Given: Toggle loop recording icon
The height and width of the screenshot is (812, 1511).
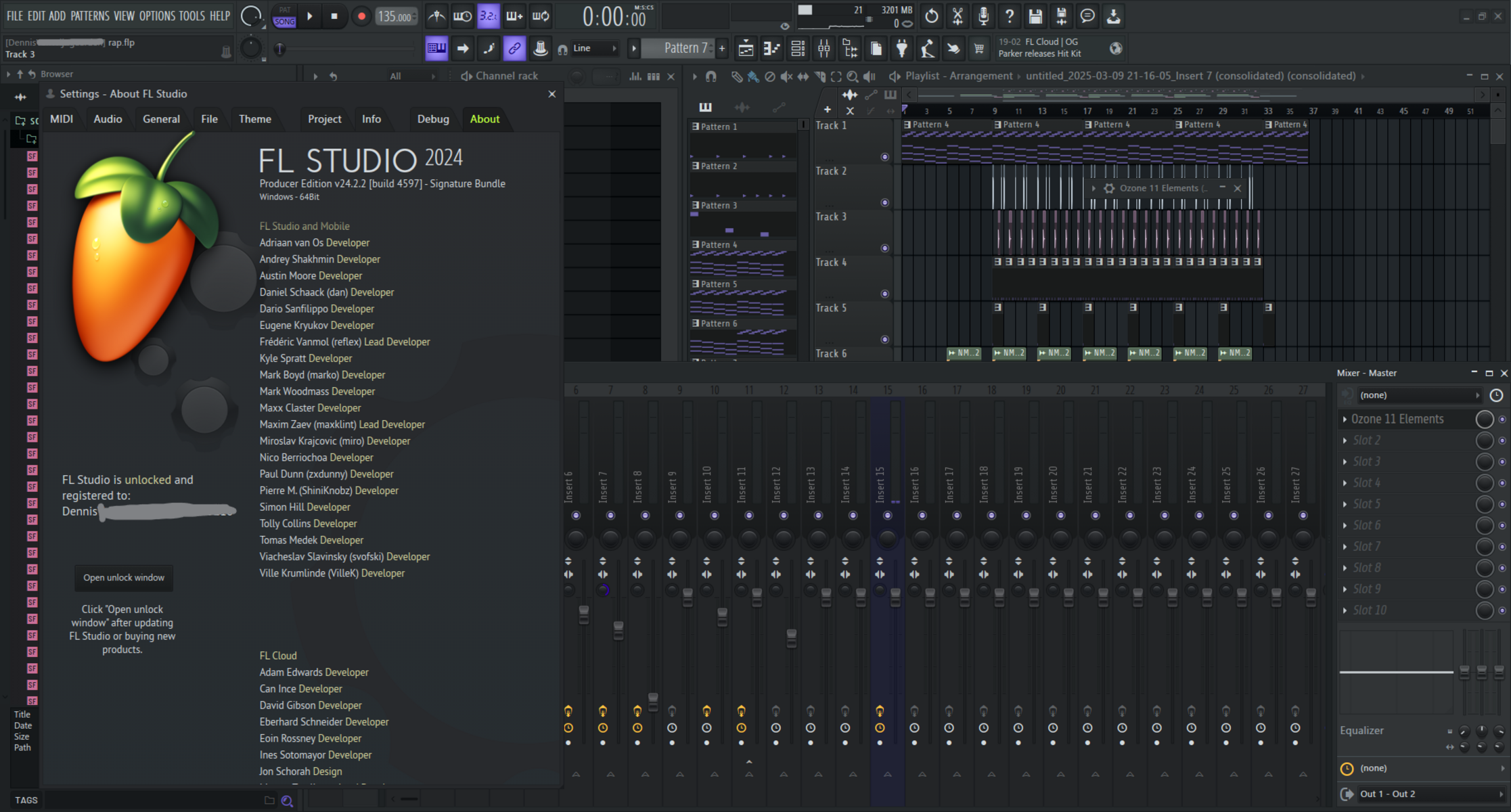Looking at the screenshot, I should [541, 16].
